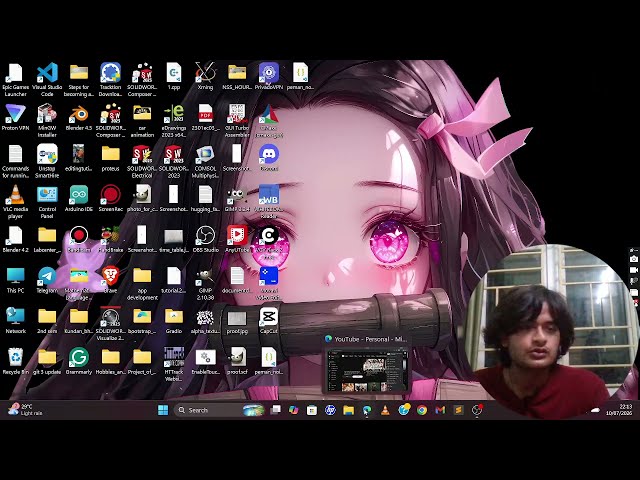640x480 pixels.
Task: Open Gmail from the taskbar
Action: pos(440,410)
